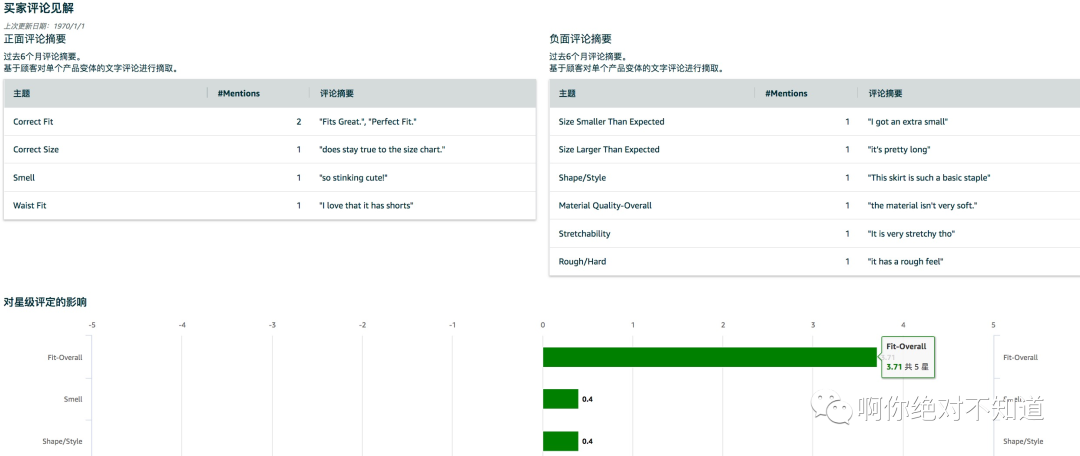Click the Fit-Overall green chart bar
The image size is (1080, 456).
pos(709,357)
